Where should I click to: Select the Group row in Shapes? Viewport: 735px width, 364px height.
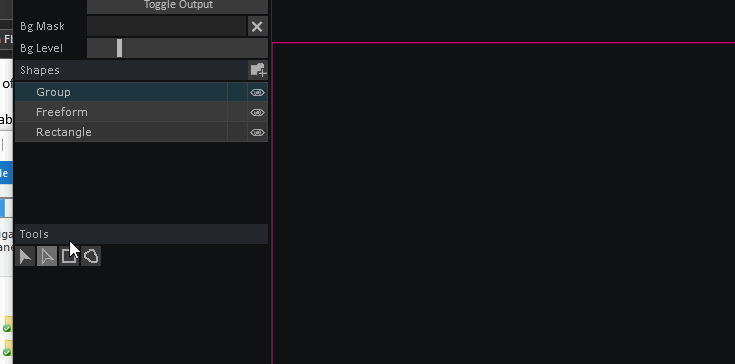coord(121,92)
